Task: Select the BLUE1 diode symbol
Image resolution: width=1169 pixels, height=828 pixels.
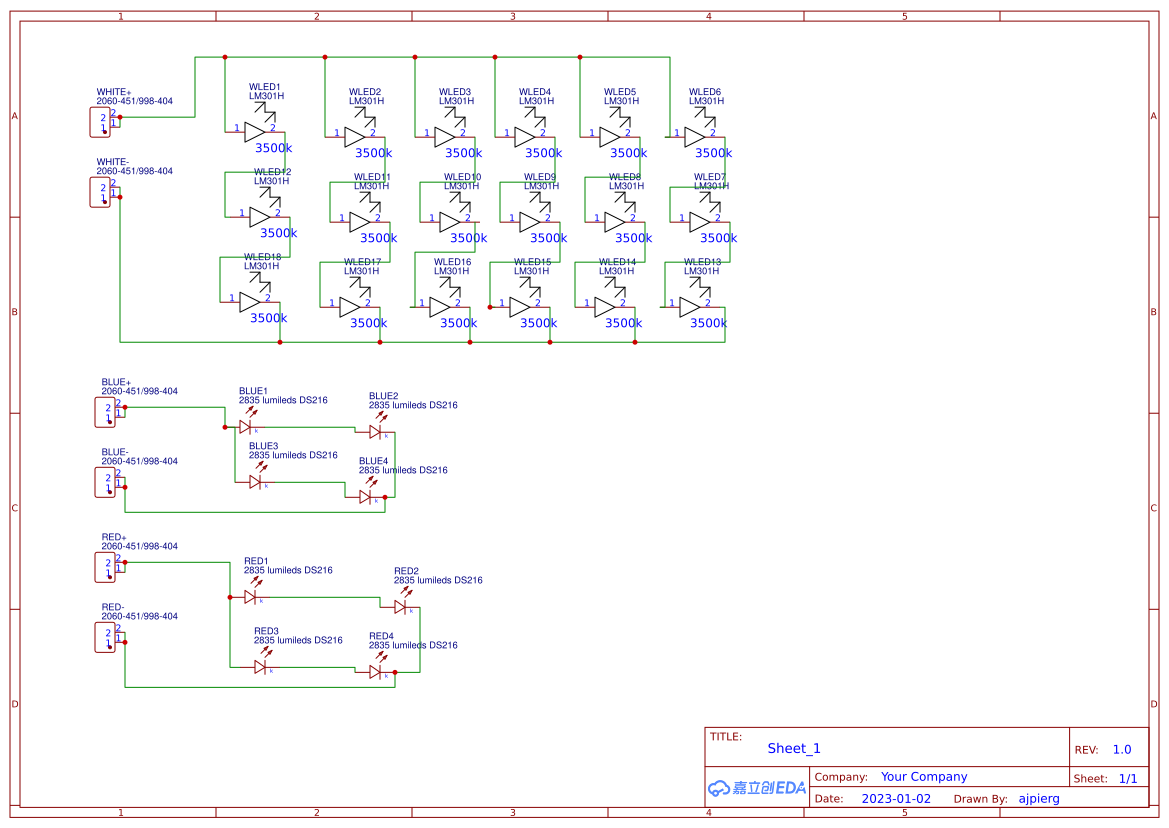Action: (x=245, y=427)
